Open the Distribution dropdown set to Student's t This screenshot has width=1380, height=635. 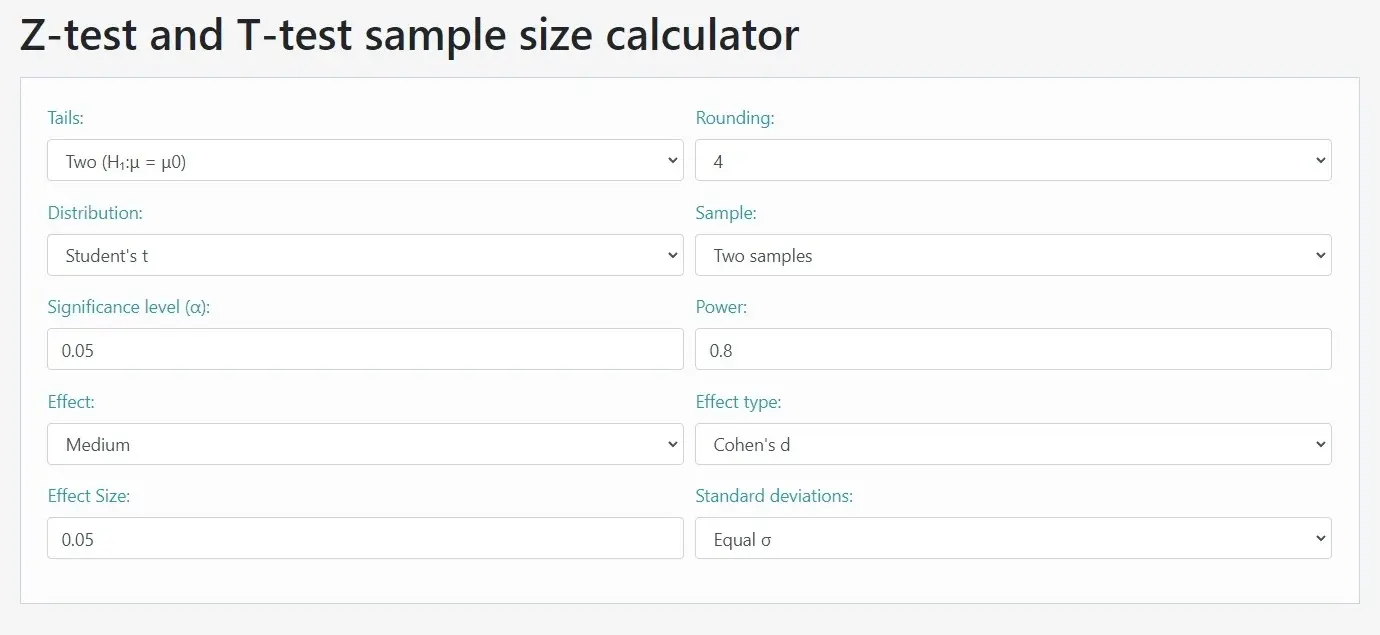tap(365, 255)
